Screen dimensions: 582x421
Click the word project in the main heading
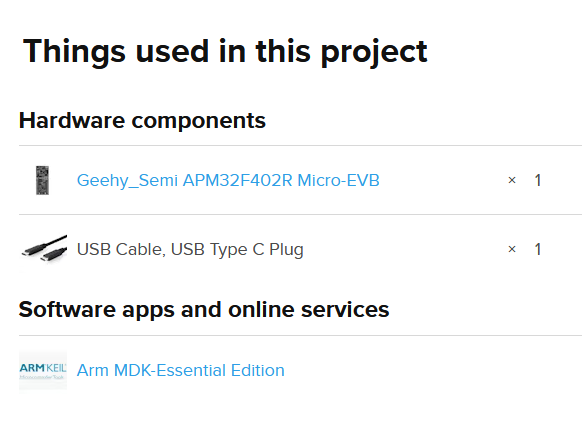point(374,53)
